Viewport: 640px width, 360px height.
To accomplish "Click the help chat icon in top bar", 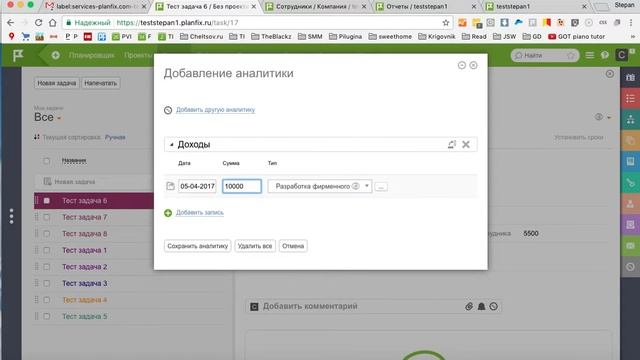I will pyautogui.click(x=605, y=55).
